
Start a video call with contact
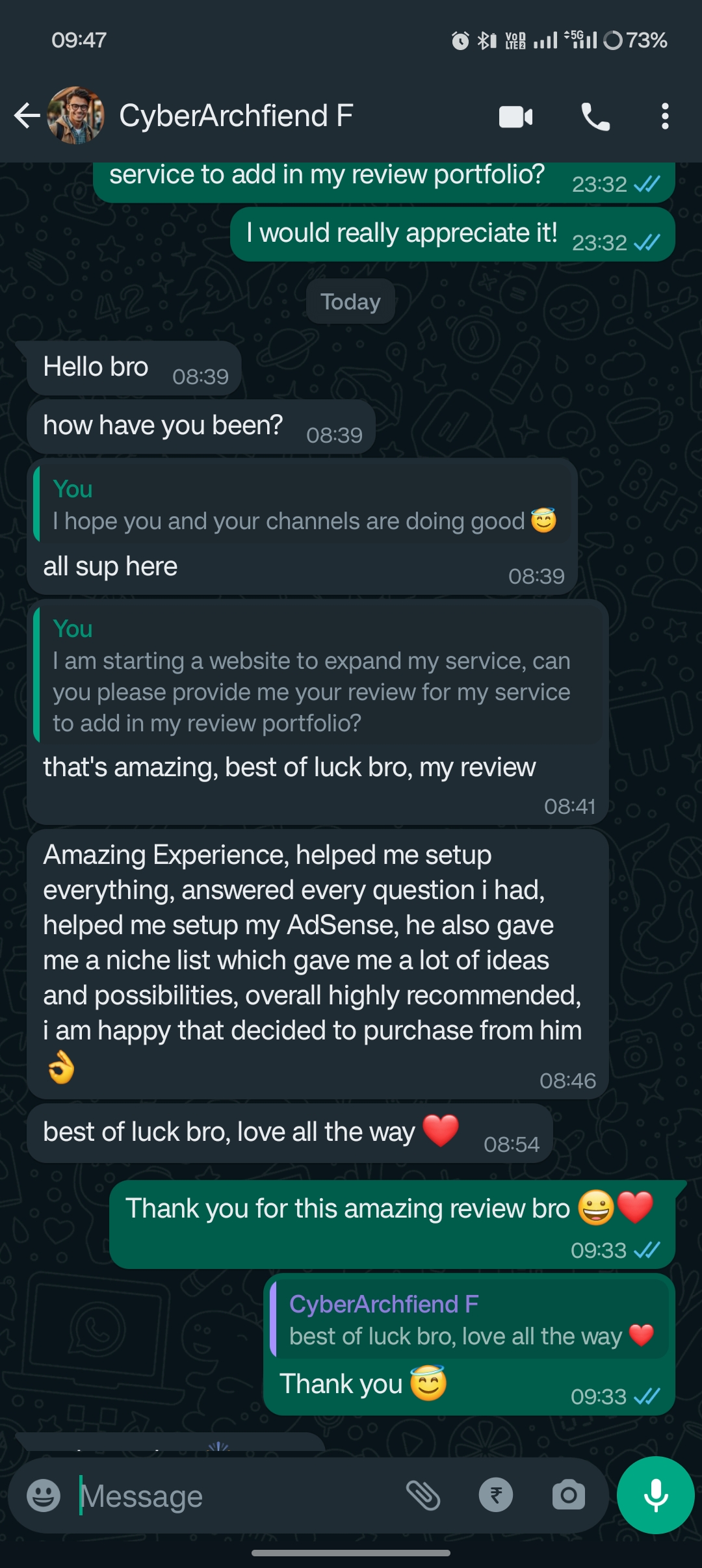(515, 117)
